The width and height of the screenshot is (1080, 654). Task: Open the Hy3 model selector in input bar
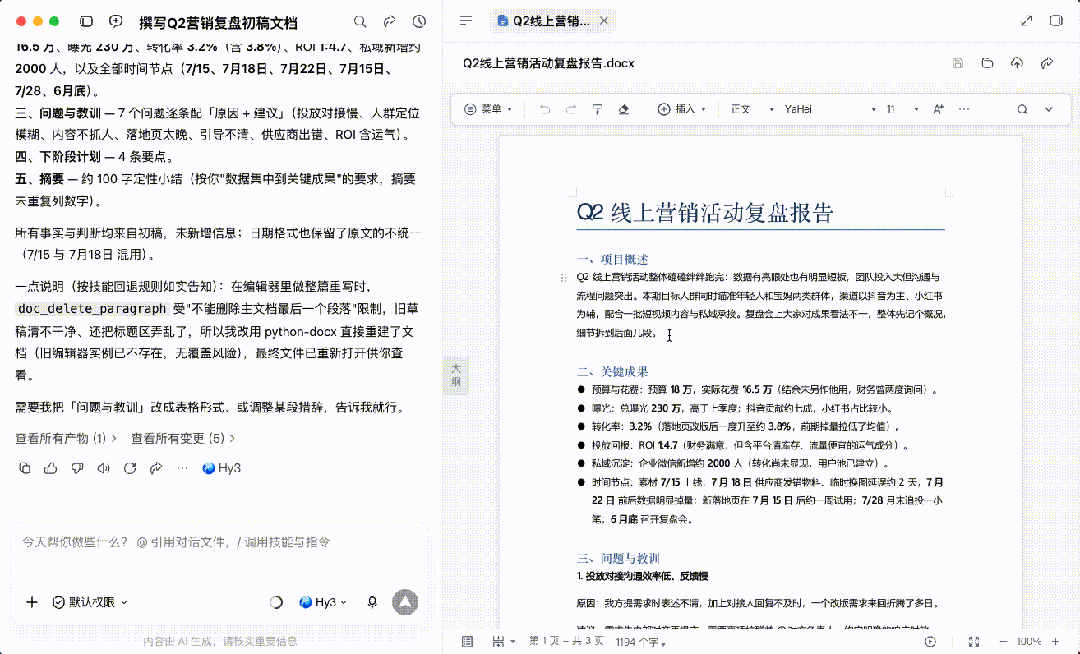(322, 602)
